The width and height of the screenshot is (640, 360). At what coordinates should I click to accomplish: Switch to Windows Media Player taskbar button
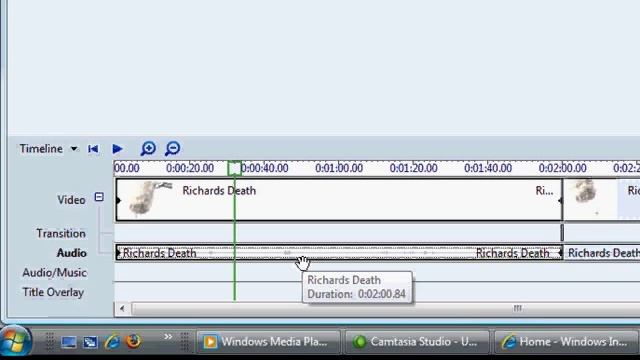(x=268, y=342)
